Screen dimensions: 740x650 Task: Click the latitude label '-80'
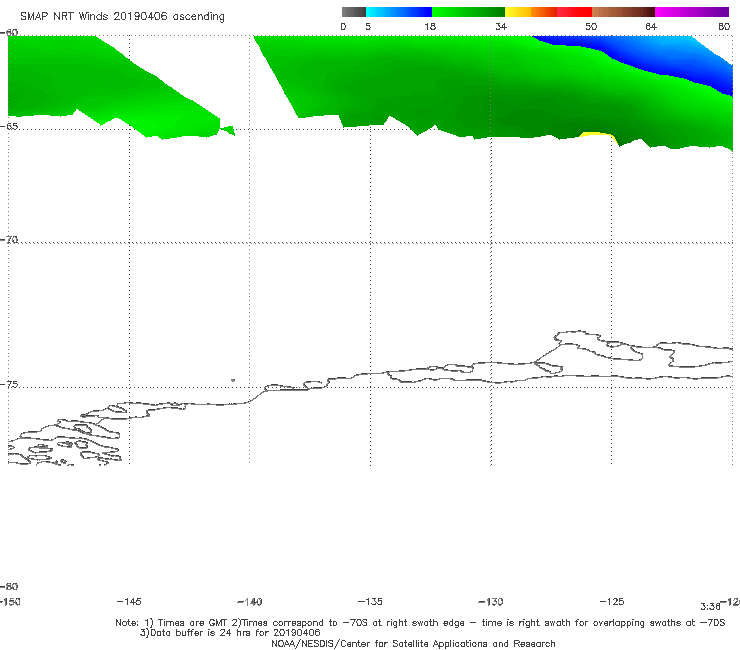point(9,586)
